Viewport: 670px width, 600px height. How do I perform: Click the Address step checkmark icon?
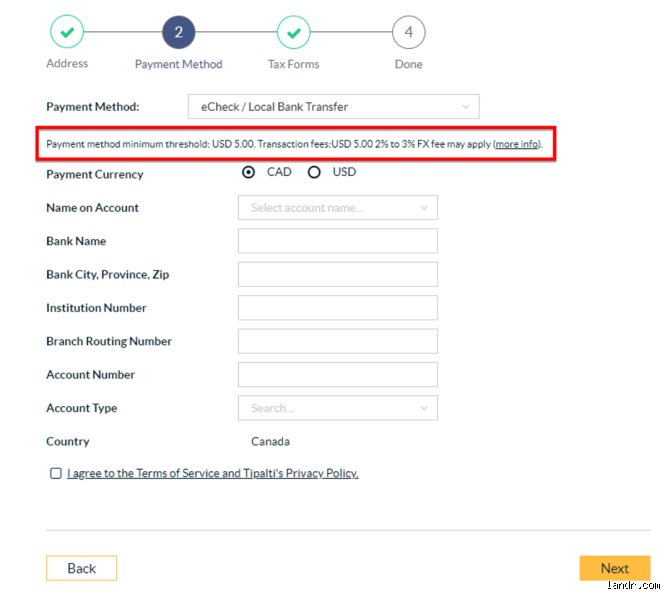click(x=67, y=32)
